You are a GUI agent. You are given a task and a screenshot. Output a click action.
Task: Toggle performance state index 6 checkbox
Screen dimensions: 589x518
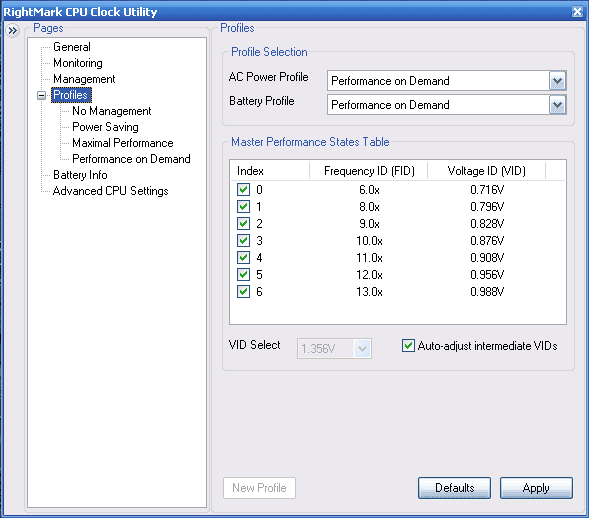click(243, 291)
